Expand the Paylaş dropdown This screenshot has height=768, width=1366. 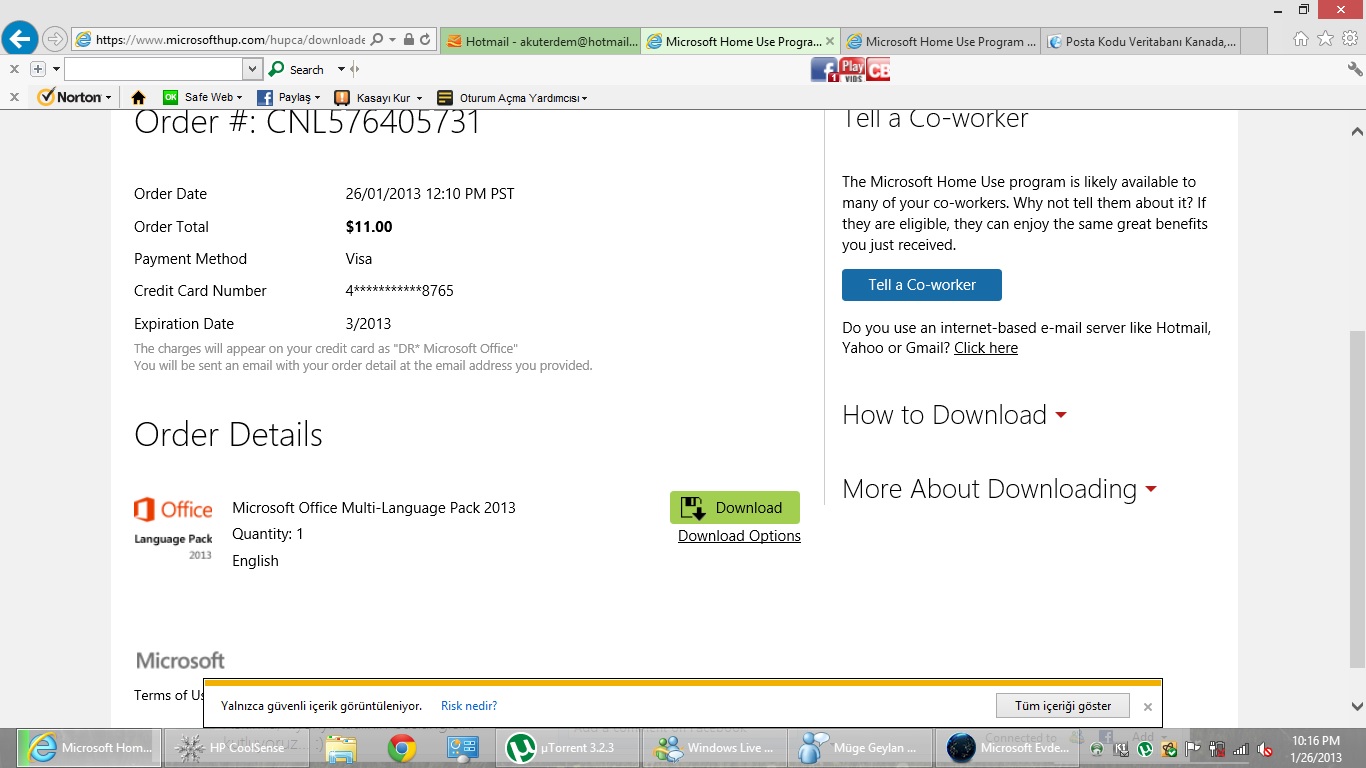click(317, 98)
